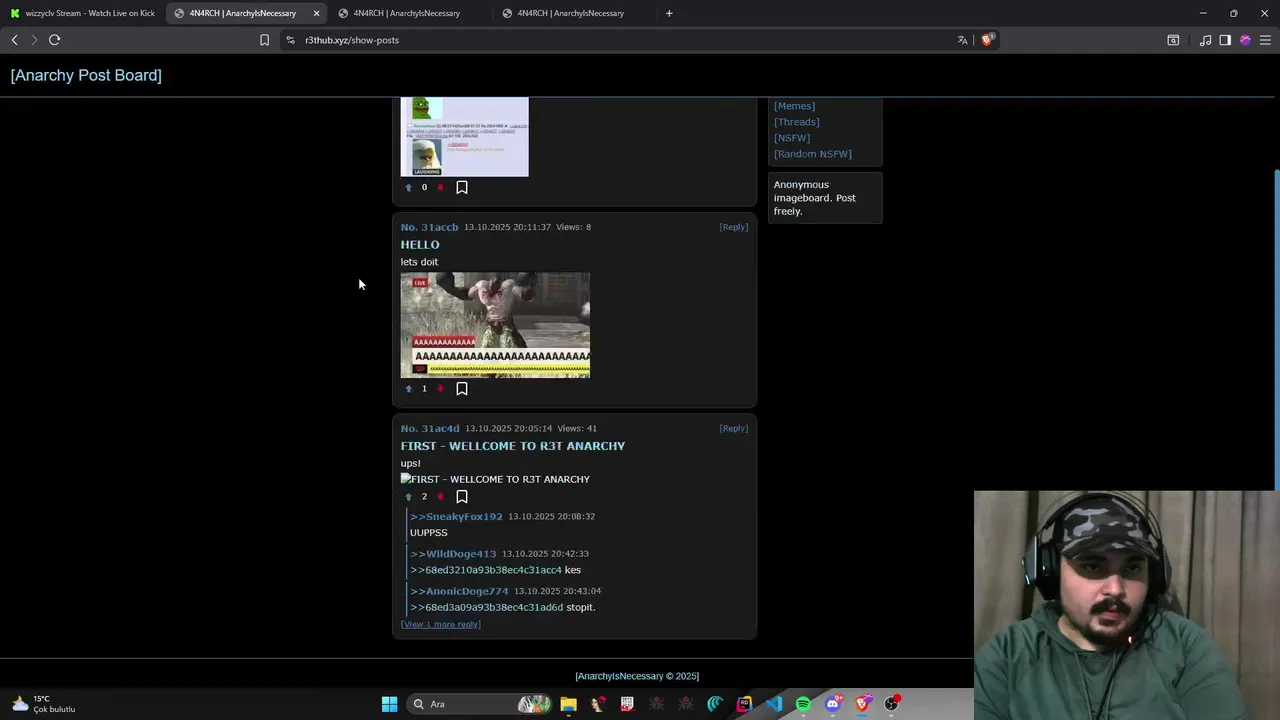Open File Explorer from the taskbar

[x=568, y=704]
